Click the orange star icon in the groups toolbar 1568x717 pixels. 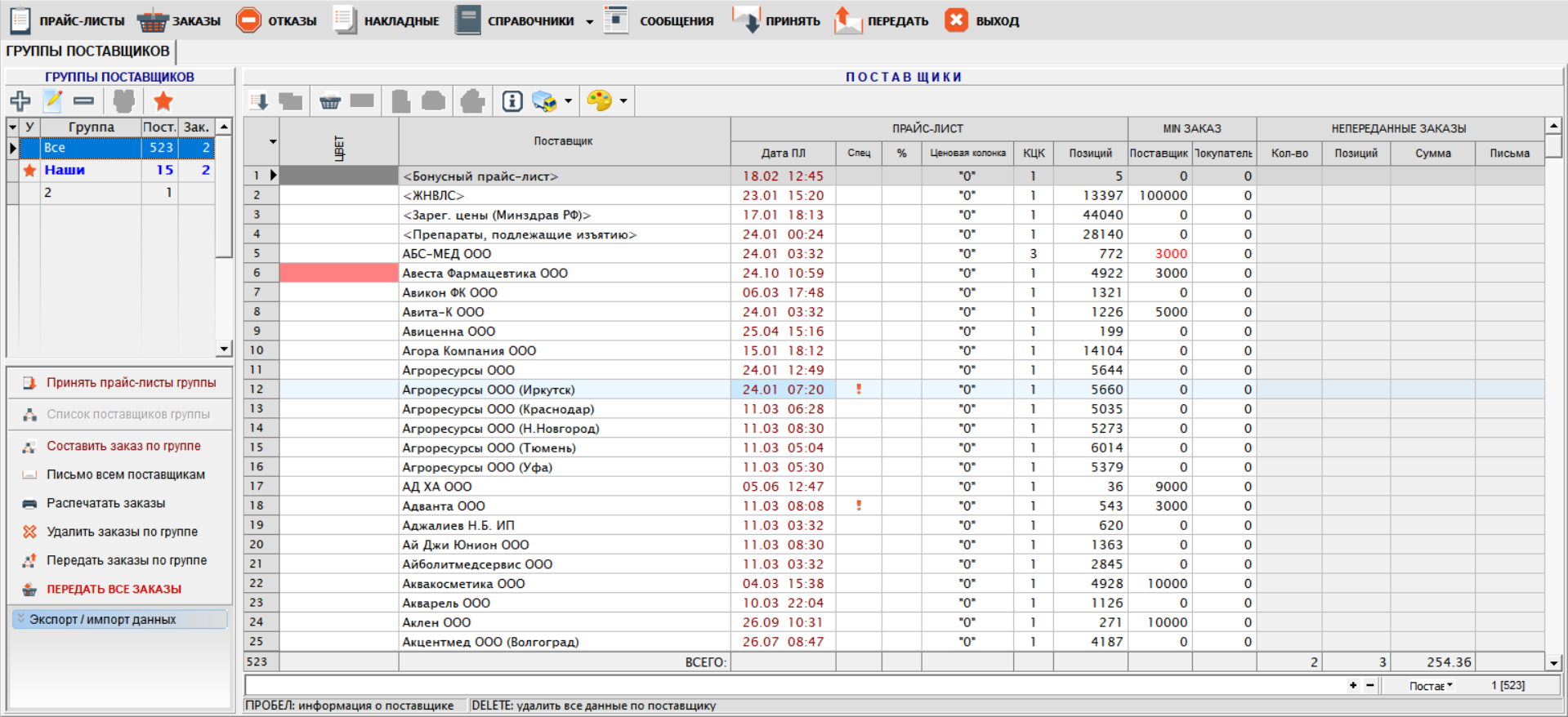coord(163,101)
